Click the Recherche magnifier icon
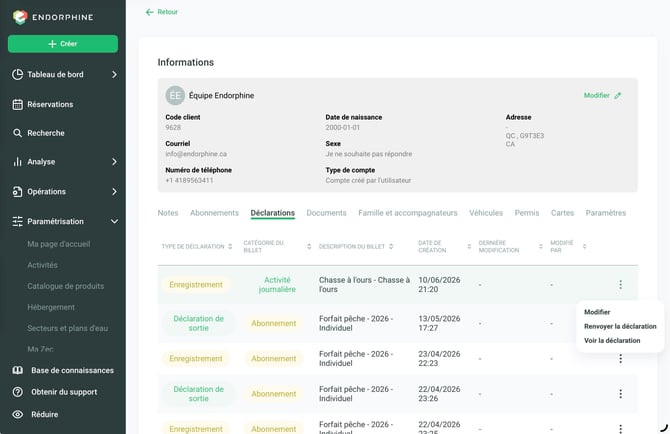 pos(18,133)
